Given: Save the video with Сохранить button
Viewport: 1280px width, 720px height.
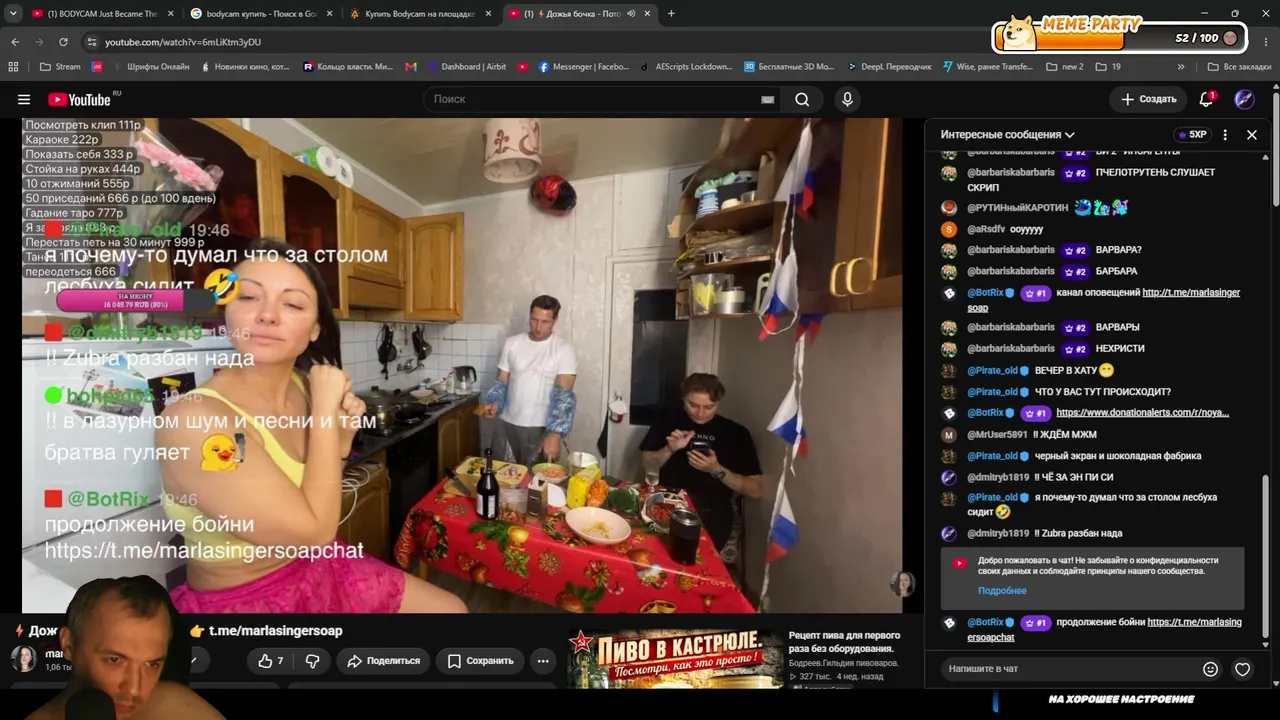Looking at the screenshot, I should [x=481, y=660].
